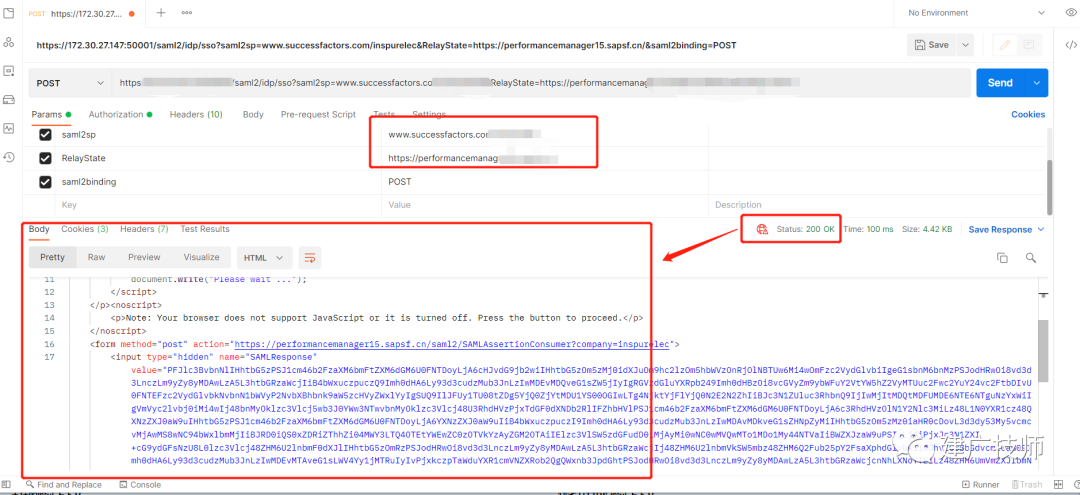Switch to the Params tab
Image resolution: width=1080 pixels, height=495 pixels.
[51, 114]
